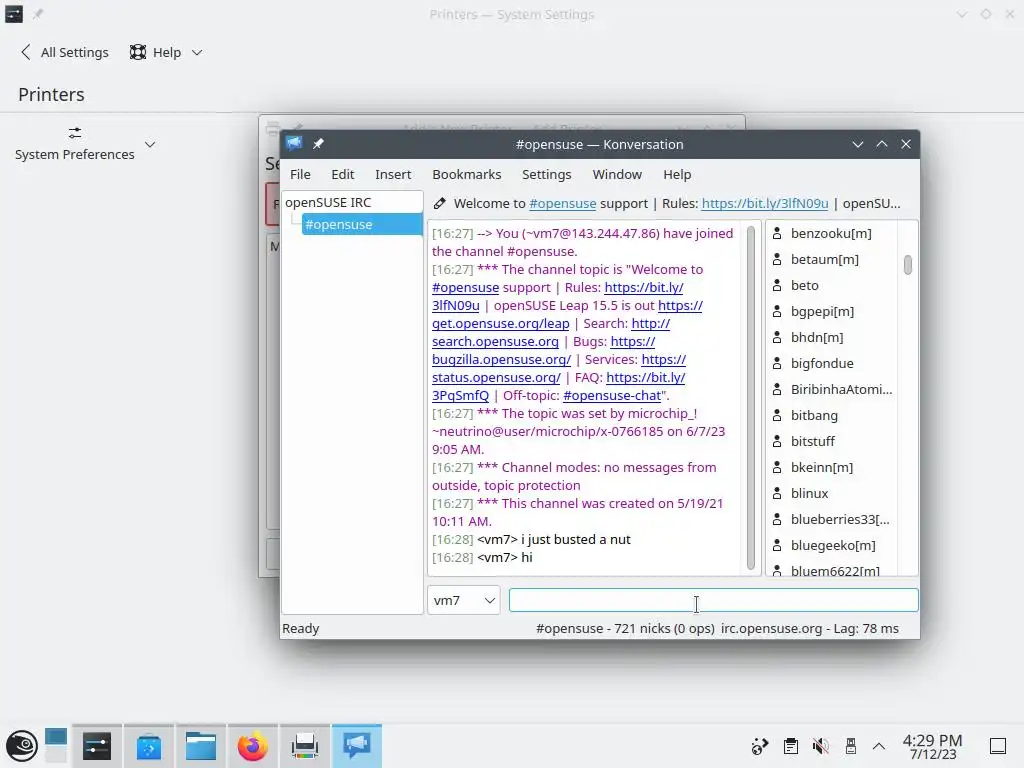Viewport: 1024px width, 768px height.
Task: Click the chat message input field
Action: tap(713, 600)
